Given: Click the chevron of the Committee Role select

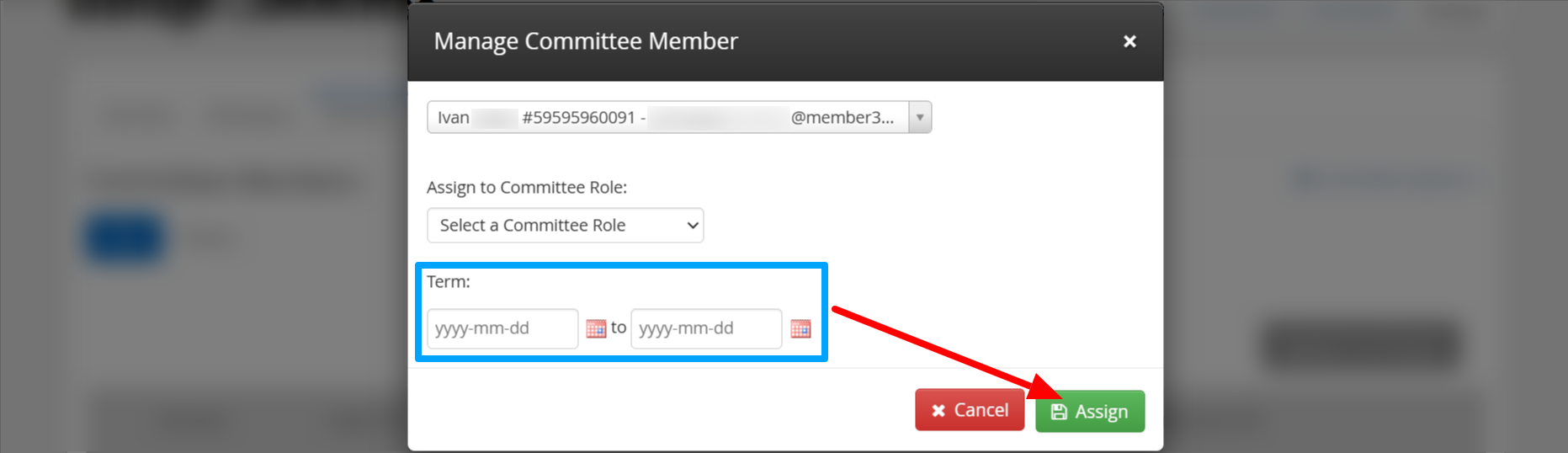Looking at the screenshot, I should pos(693,226).
